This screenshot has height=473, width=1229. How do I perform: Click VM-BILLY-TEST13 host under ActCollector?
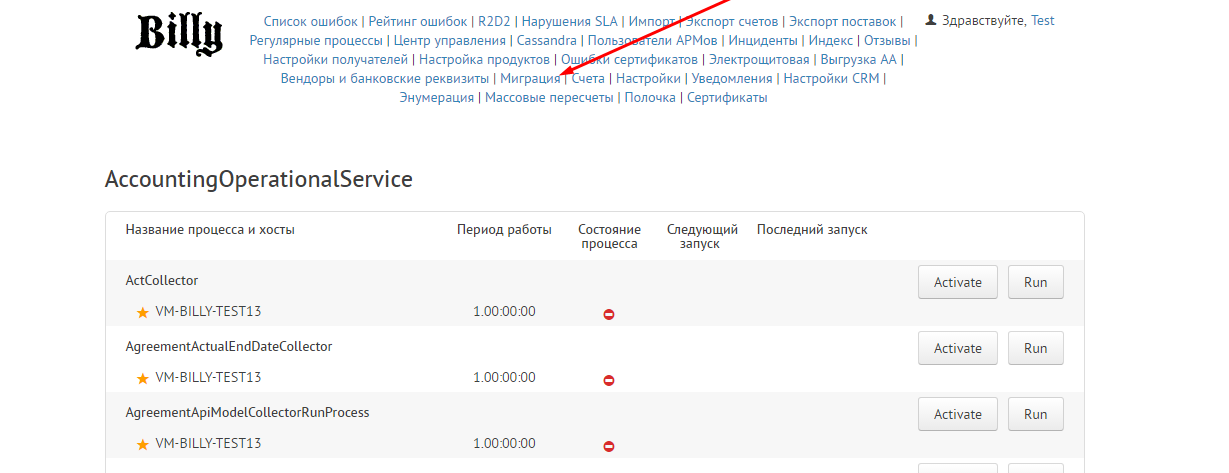coord(208,312)
